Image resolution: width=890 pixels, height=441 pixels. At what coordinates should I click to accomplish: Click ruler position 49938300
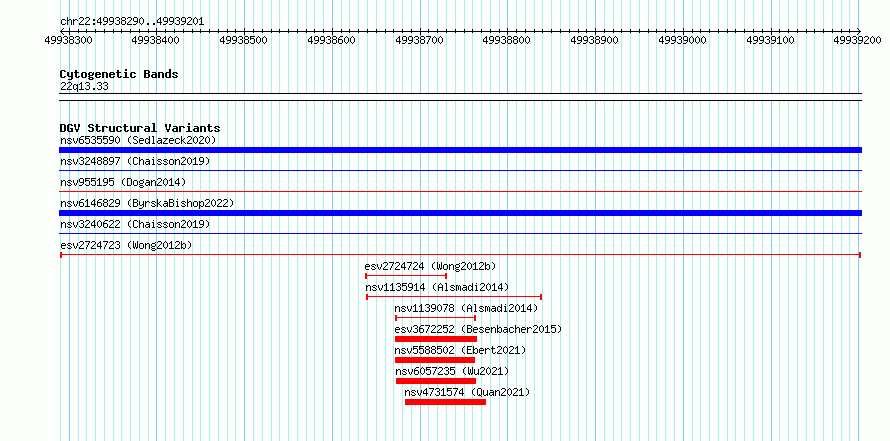[69, 40]
